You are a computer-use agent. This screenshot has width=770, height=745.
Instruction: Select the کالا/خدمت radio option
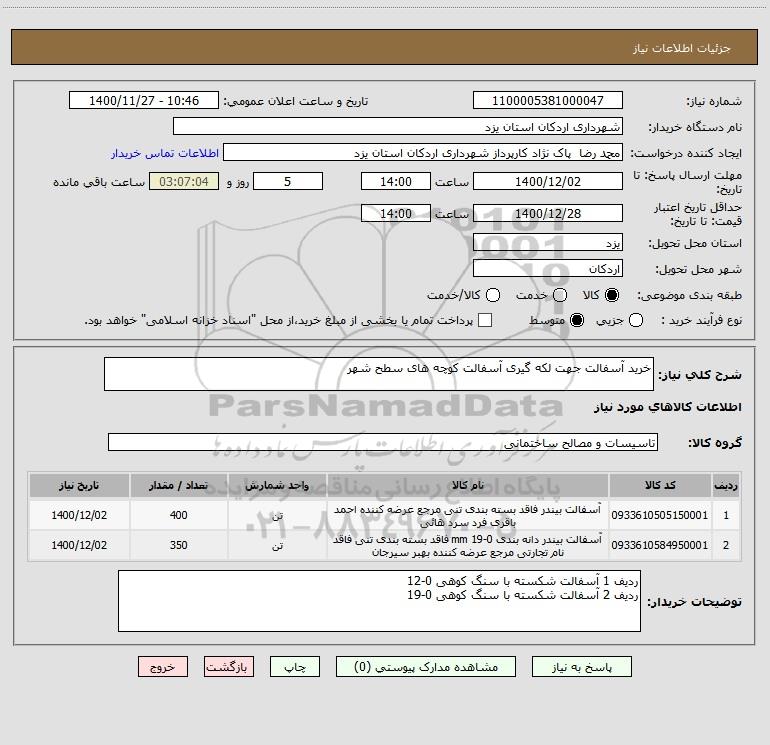pos(493,295)
